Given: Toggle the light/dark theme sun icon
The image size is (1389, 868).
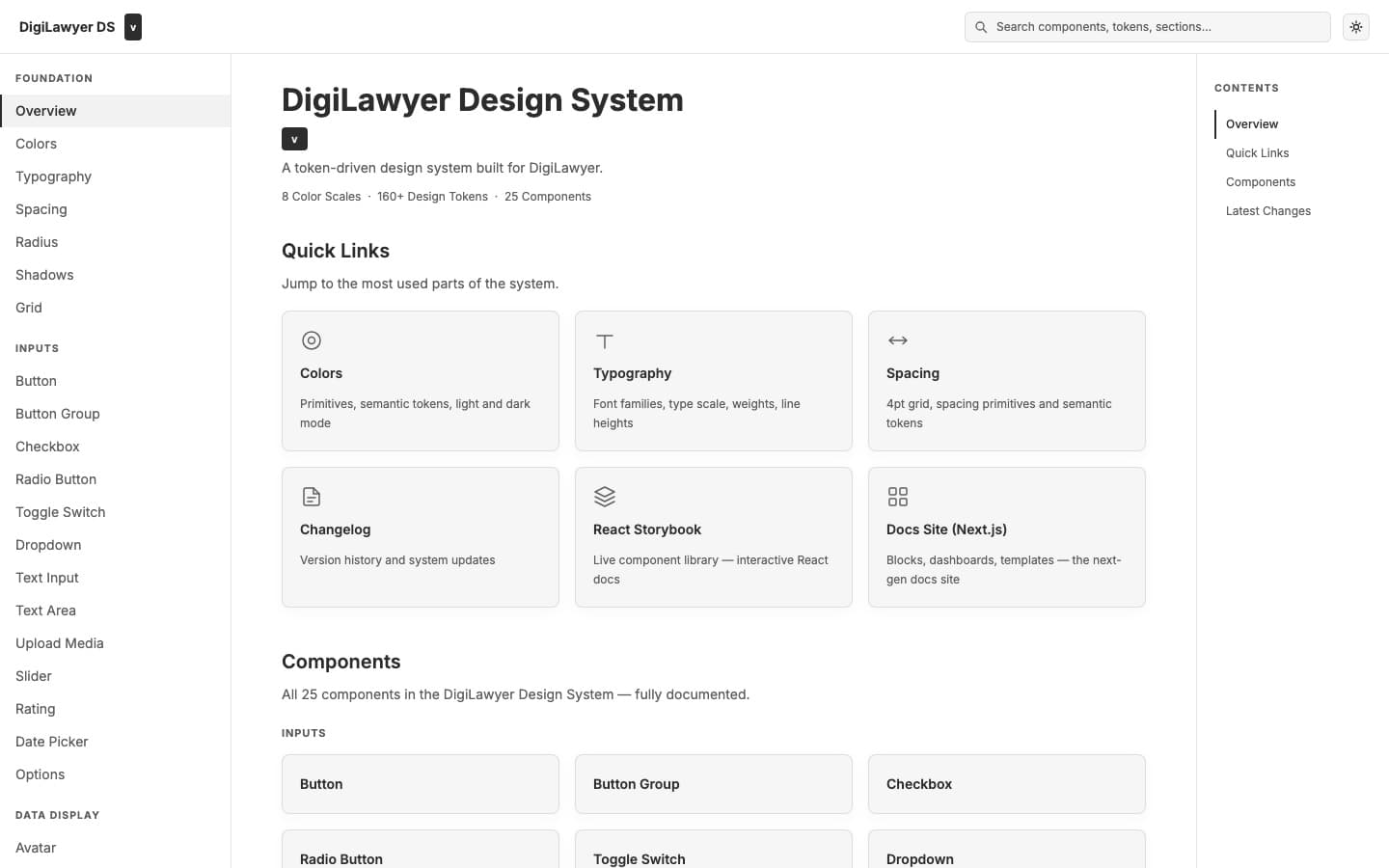Looking at the screenshot, I should point(1356,27).
